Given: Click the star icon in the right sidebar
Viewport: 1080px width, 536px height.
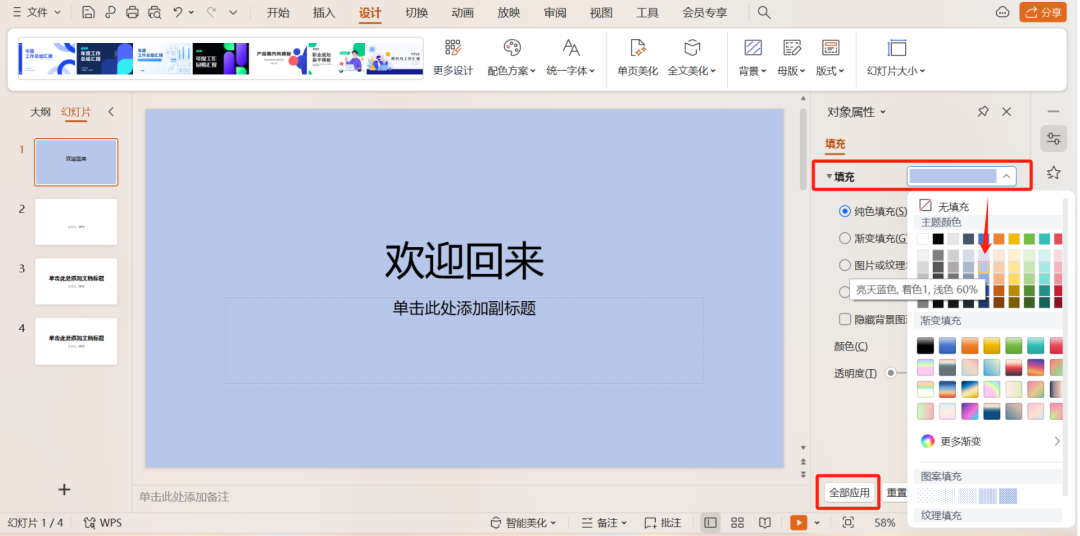Looking at the screenshot, I should point(1053,172).
